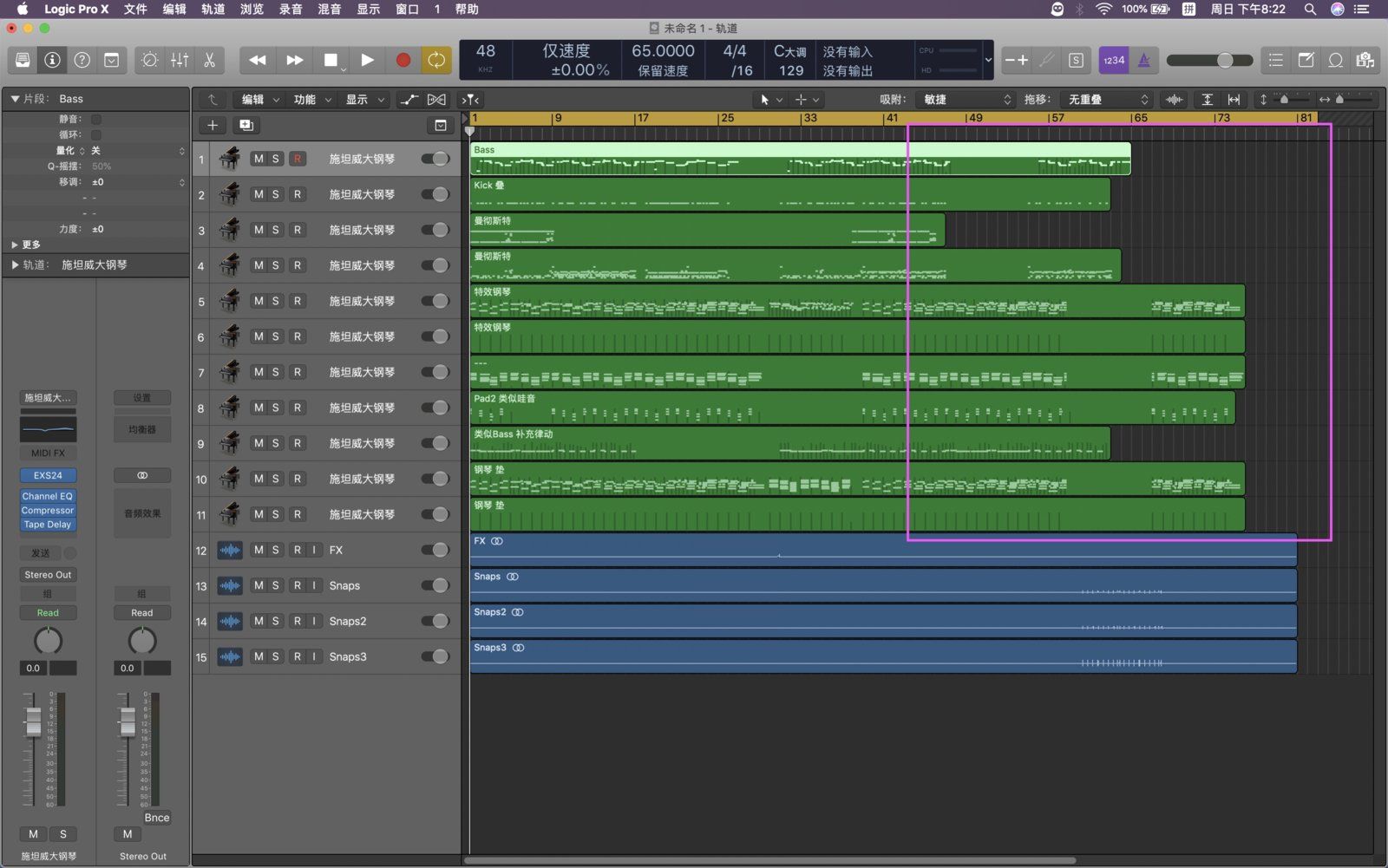
Task: Select the Bass region on track 1
Action: point(800,159)
